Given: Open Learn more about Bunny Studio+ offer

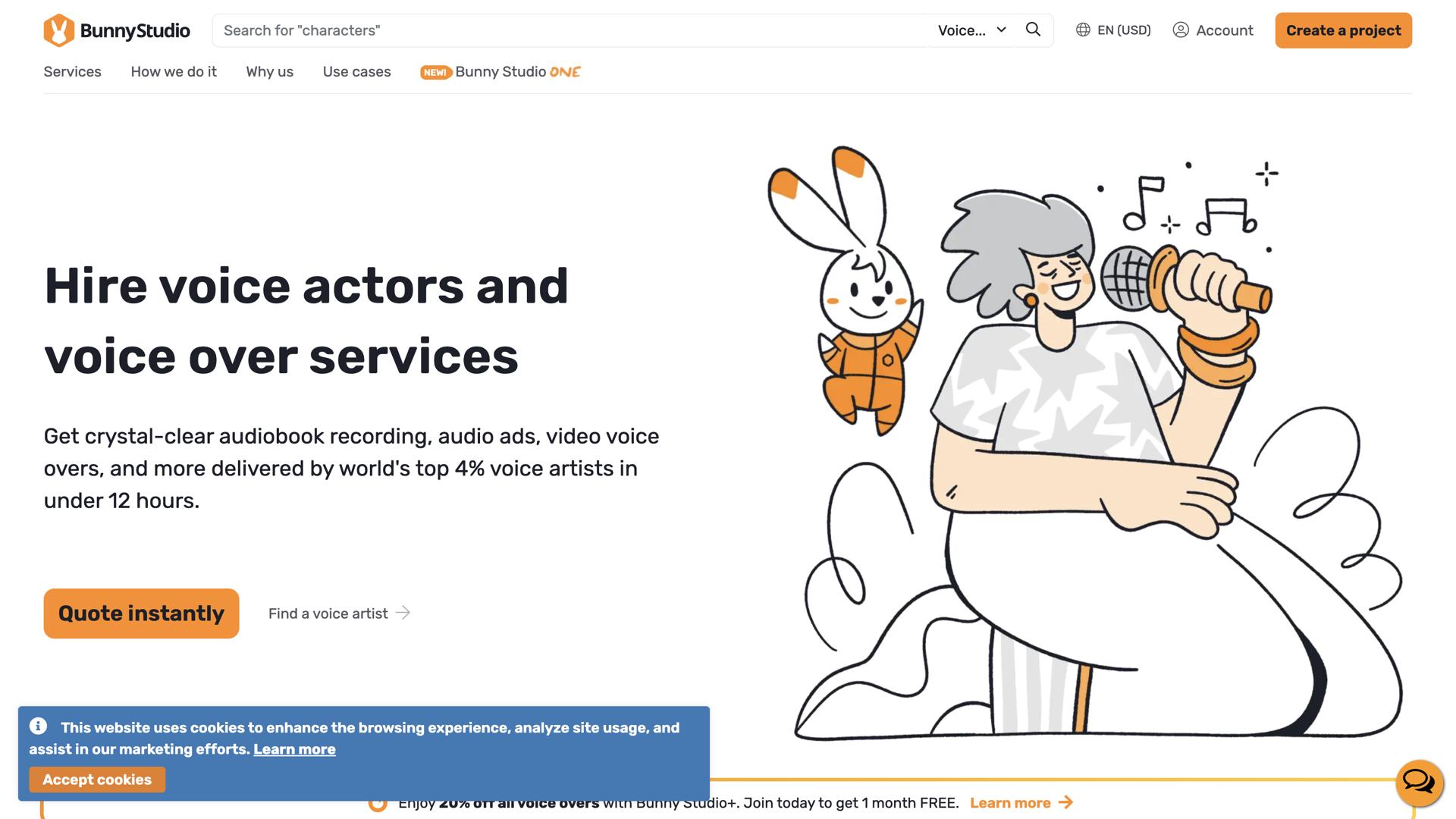Looking at the screenshot, I should point(1011,802).
